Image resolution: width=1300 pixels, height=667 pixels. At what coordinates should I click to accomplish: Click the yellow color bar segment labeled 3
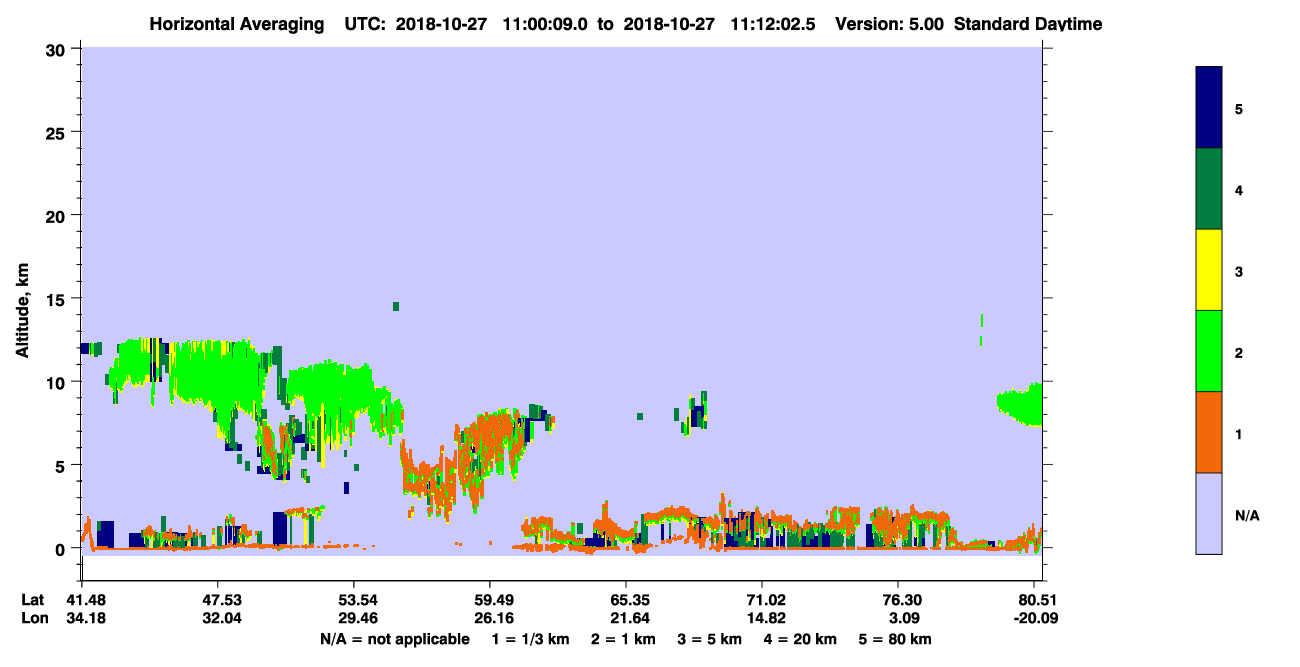(x=1209, y=270)
